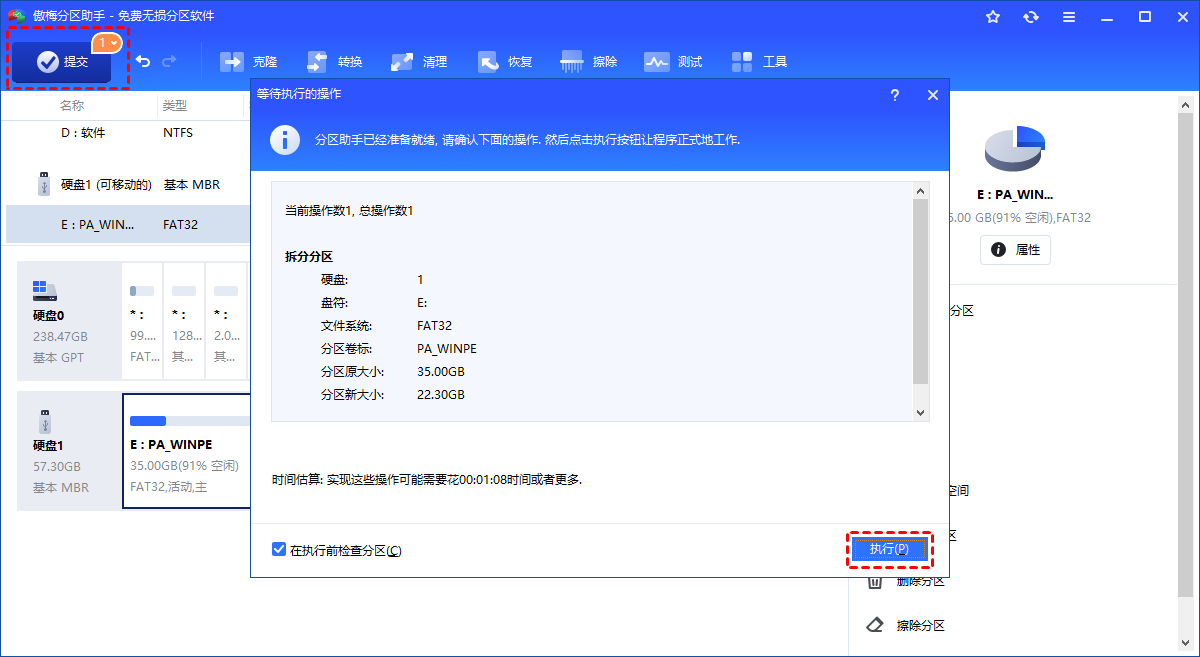Screen dimensions: 1200x657
Task: Launch the 清理 (Clean) tool
Action: tap(419, 61)
